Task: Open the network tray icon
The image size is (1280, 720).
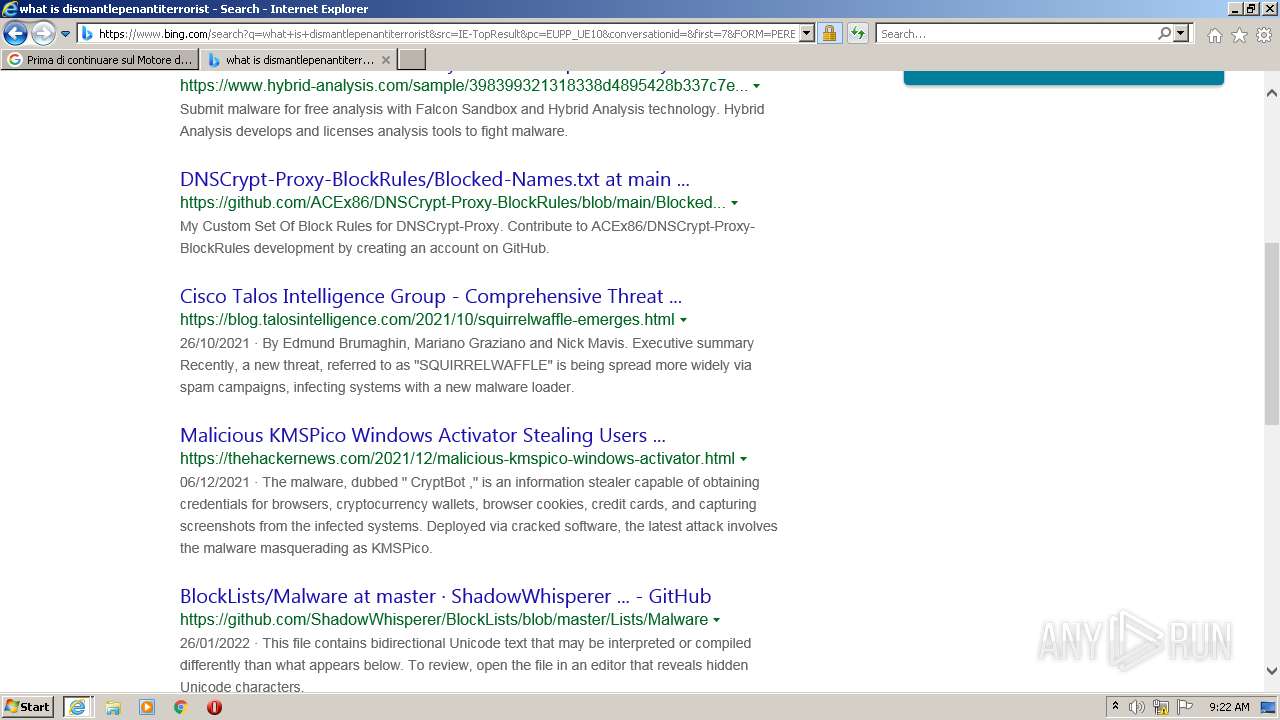Action: click(x=1161, y=707)
